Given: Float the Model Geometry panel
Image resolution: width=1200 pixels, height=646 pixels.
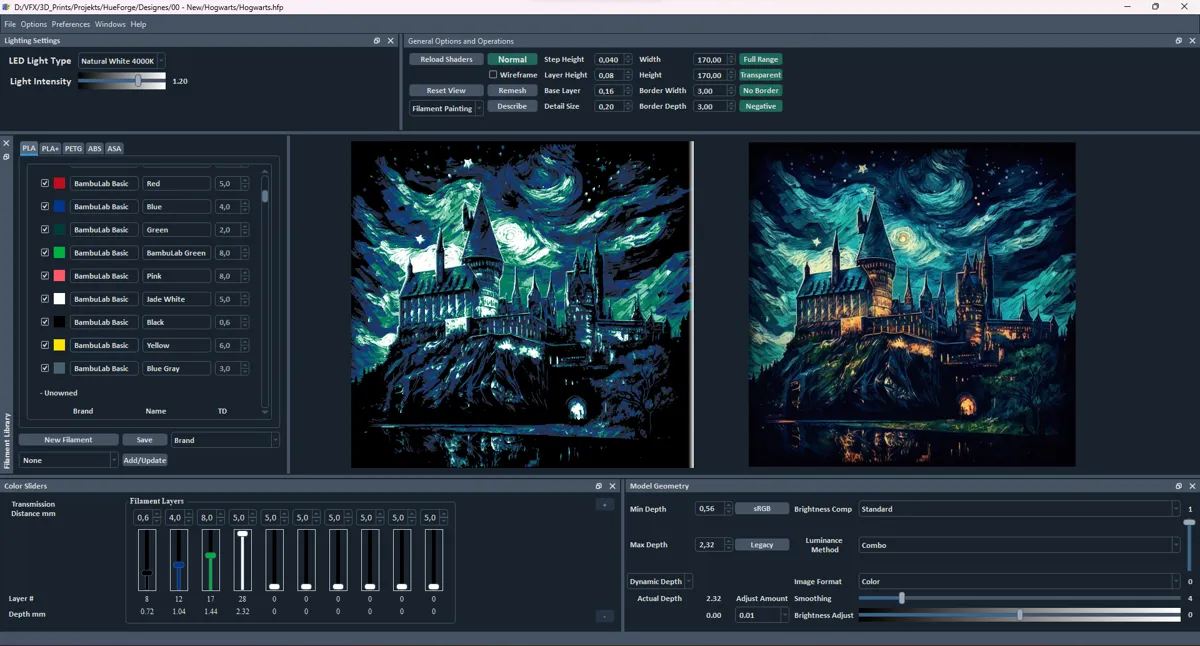Looking at the screenshot, I should coord(1179,486).
